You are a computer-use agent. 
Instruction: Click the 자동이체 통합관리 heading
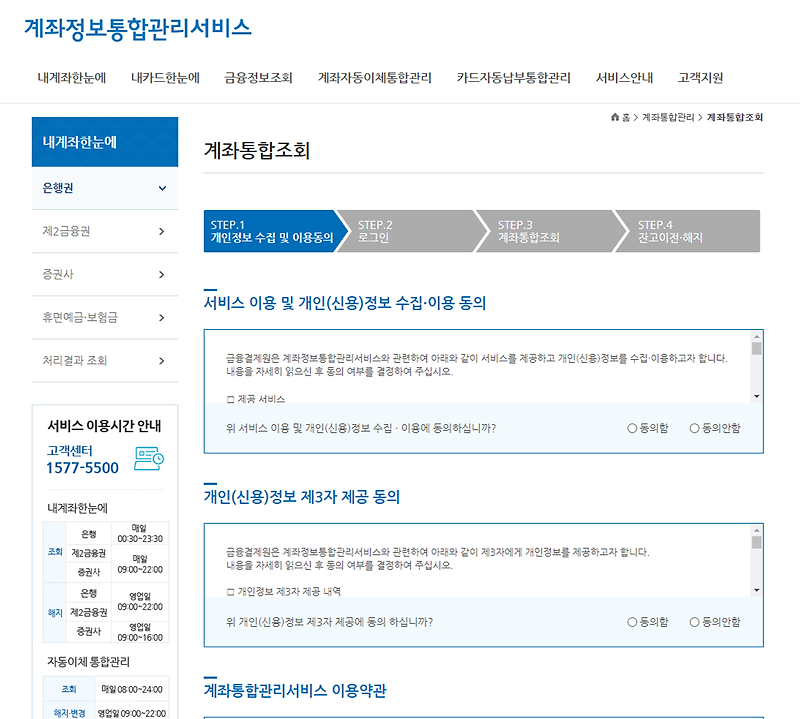pos(88,662)
